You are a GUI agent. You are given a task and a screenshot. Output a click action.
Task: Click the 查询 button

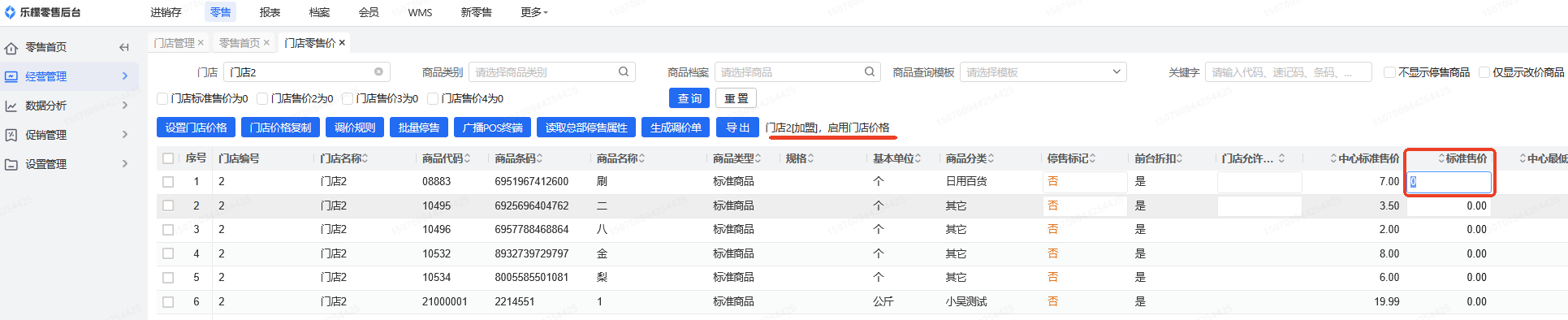pyautogui.click(x=689, y=98)
